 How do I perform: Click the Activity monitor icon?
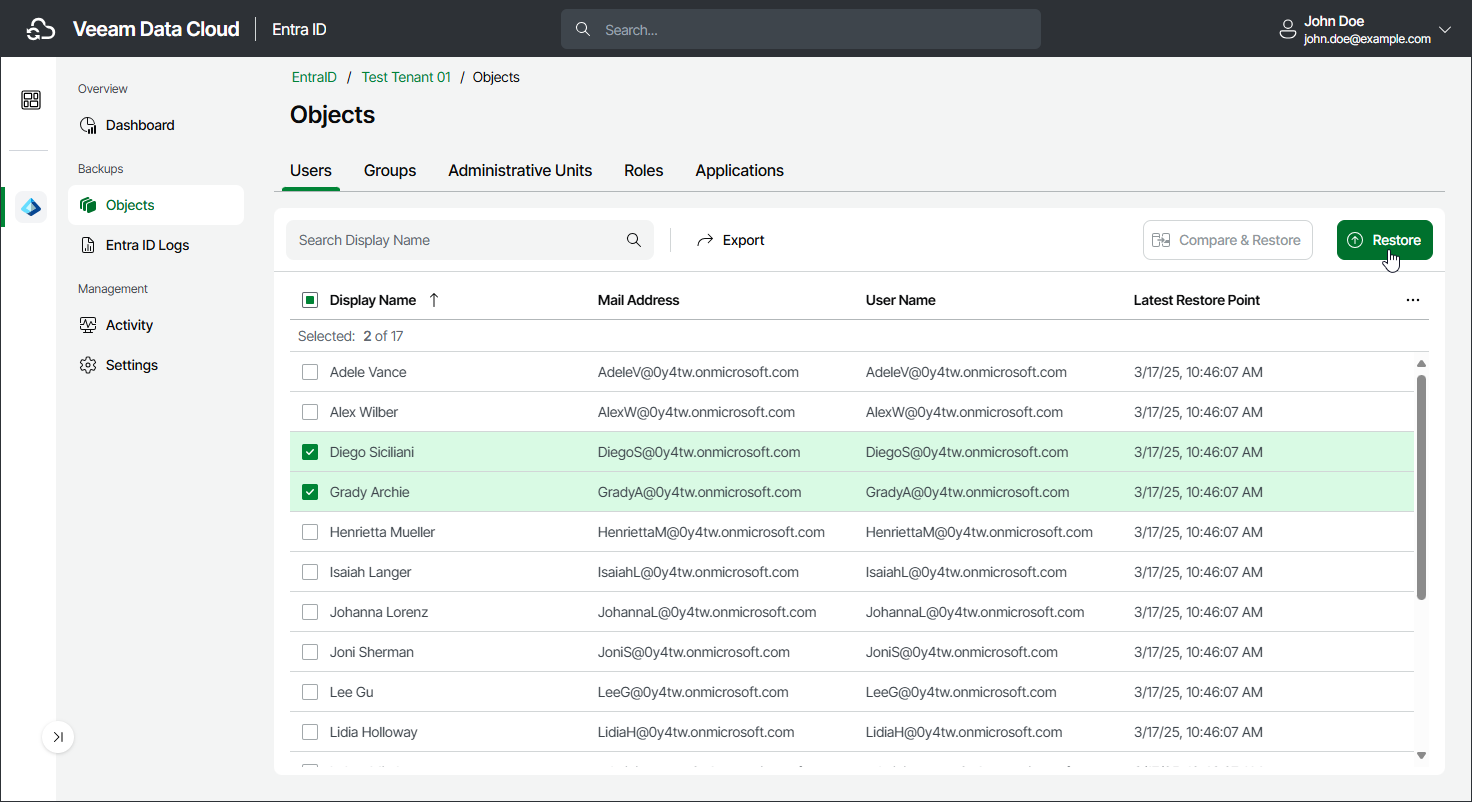[88, 325]
